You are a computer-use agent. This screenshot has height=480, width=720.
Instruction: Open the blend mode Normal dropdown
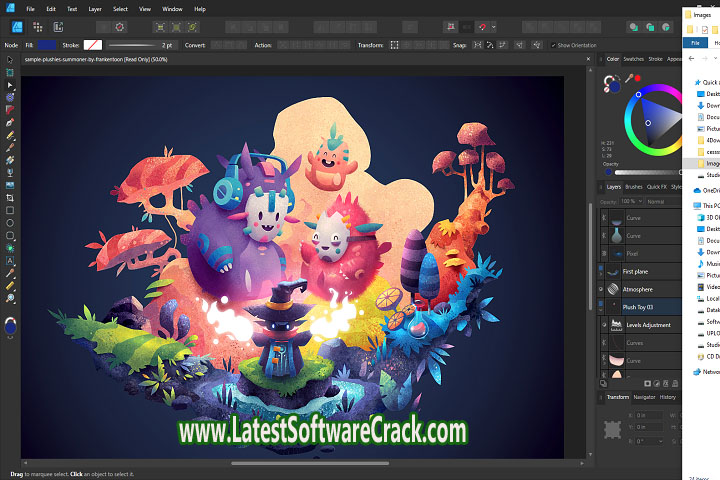[x=664, y=202]
